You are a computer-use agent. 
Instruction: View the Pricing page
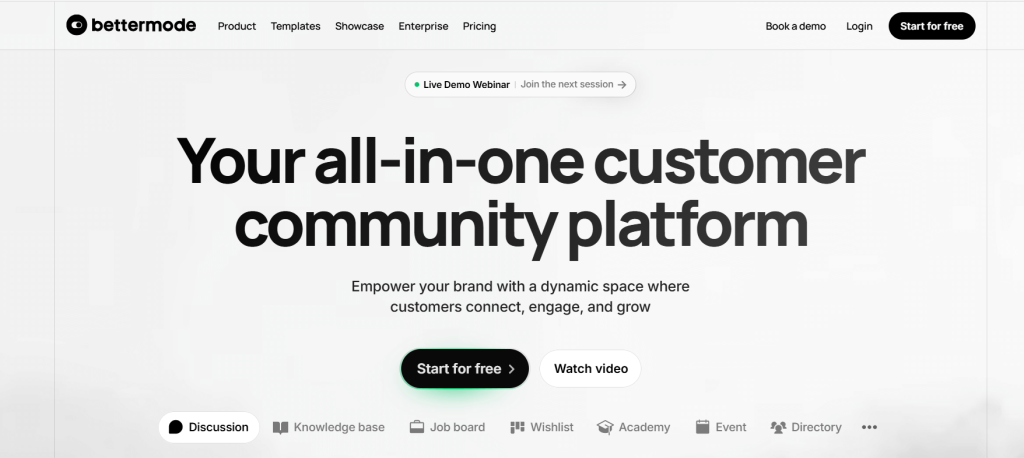coord(479,26)
